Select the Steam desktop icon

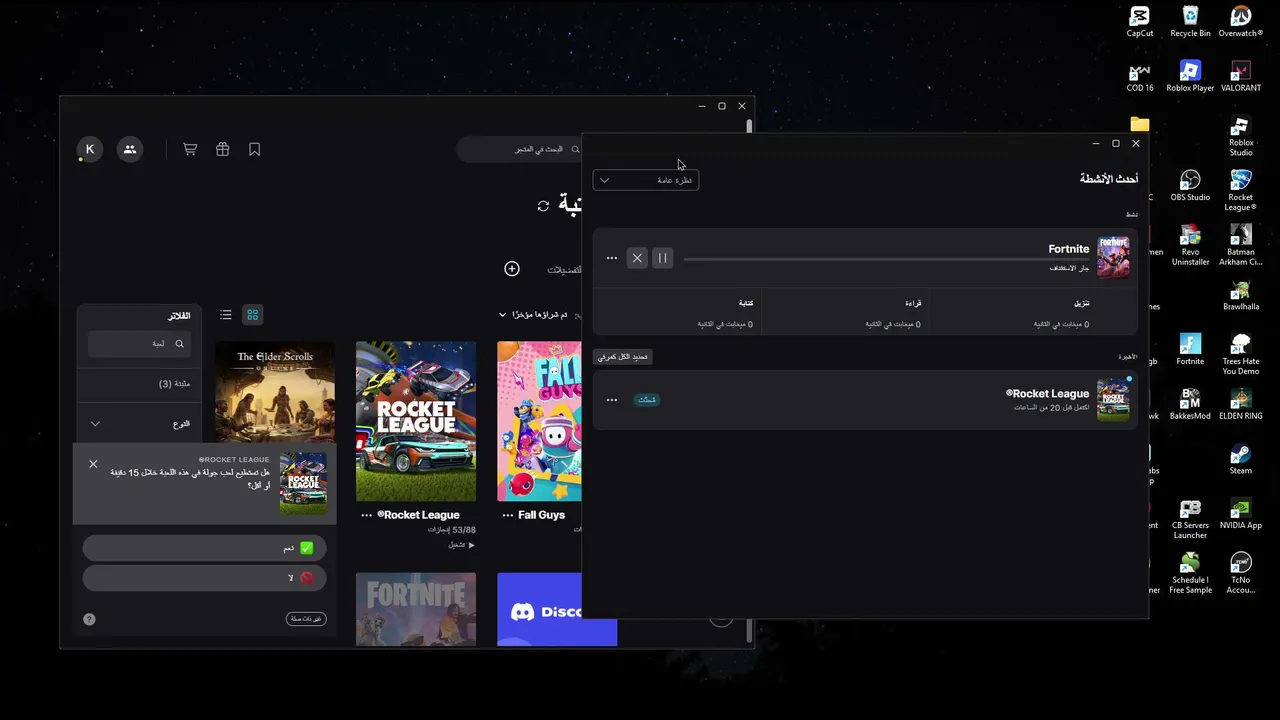pyautogui.click(x=1241, y=460)
